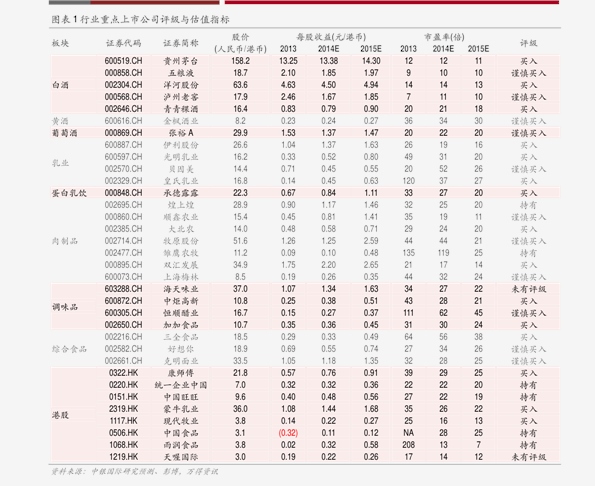Click stock code 000568.CH

pos(123,97)
